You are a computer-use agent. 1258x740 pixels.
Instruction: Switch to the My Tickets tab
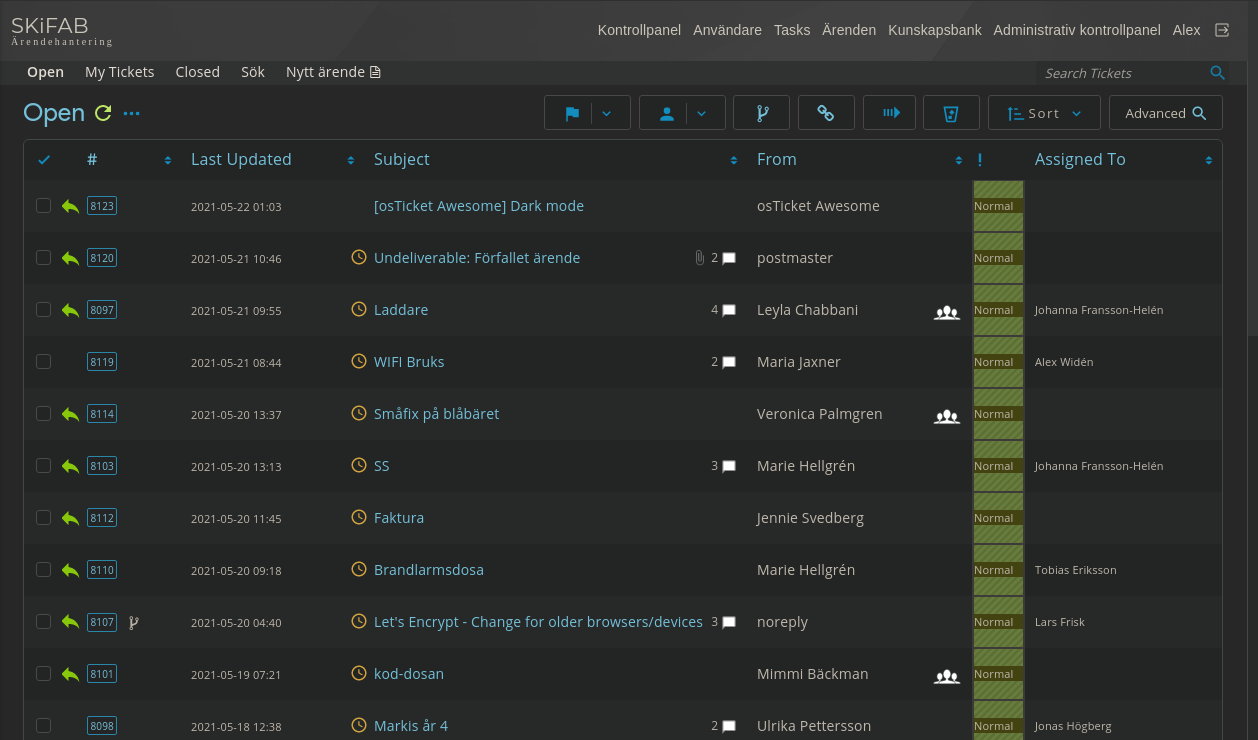(x=119, y=72)
